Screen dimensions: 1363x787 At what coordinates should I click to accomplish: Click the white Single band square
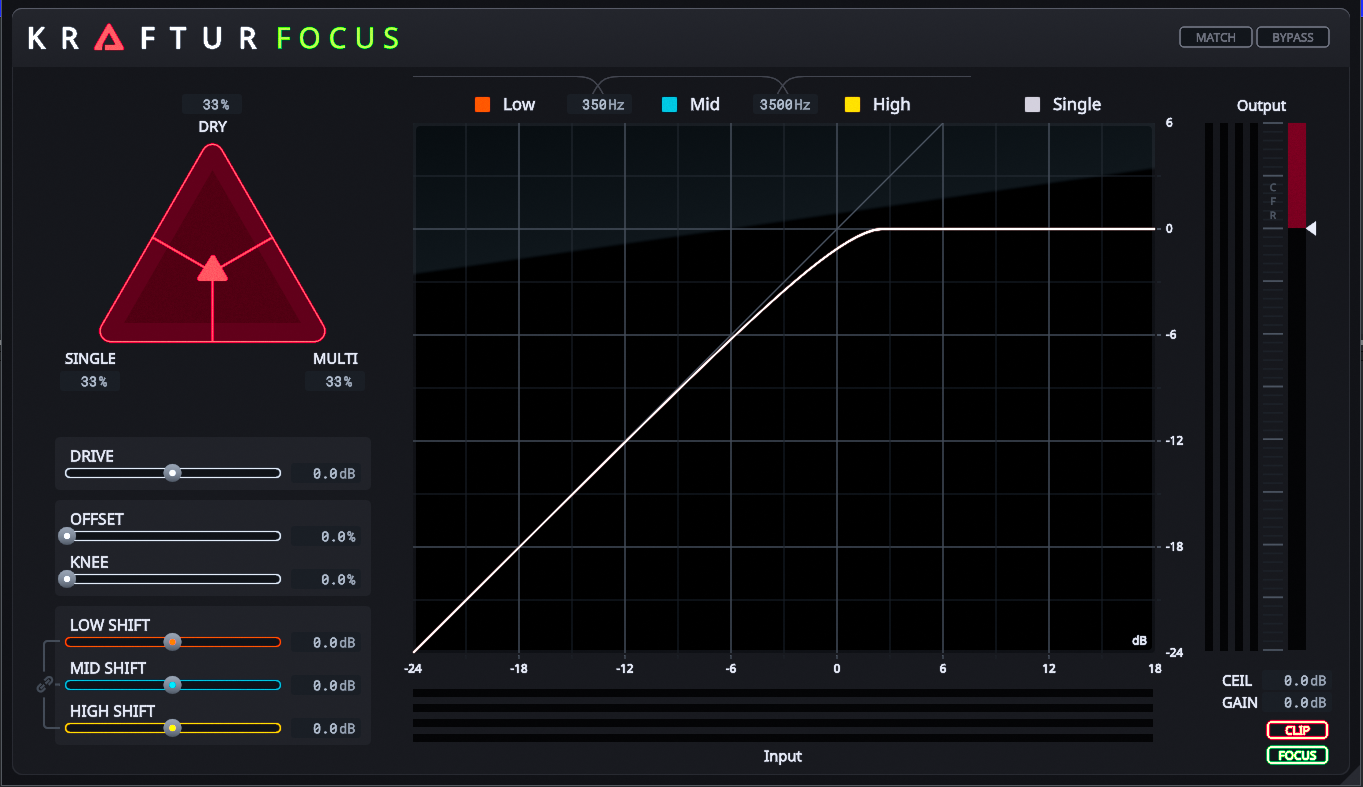pos(1033,105)
